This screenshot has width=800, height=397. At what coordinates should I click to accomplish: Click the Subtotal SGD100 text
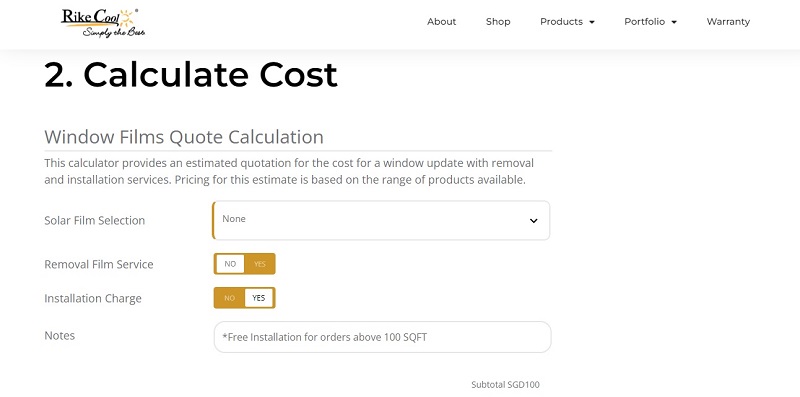point(505,385)
